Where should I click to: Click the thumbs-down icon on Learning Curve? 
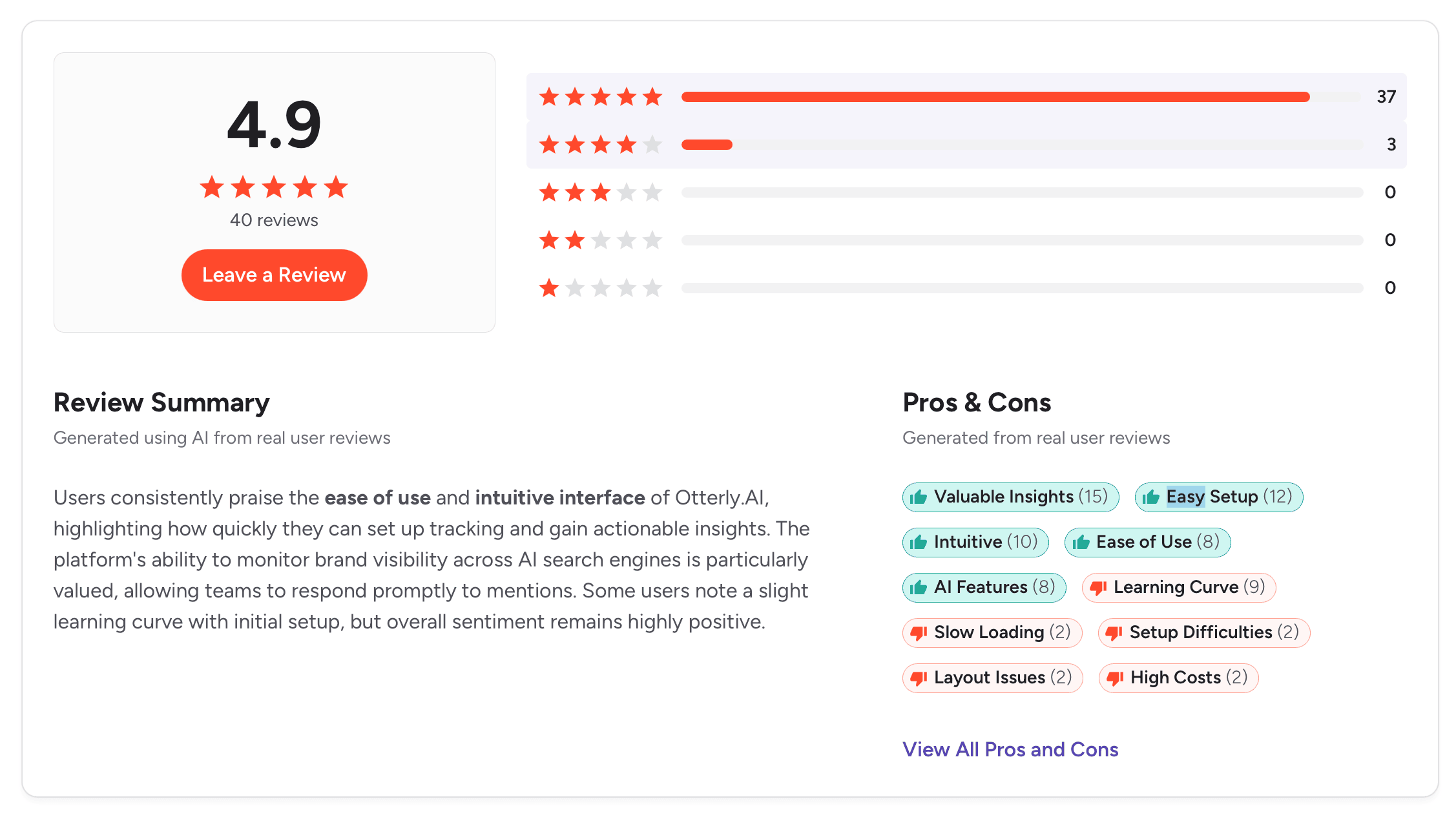pyautogui.click(x=1098, y=587)
